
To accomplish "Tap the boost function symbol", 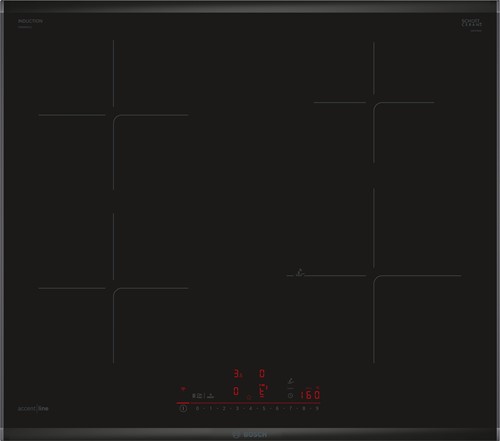I will (x=210, y=396).
